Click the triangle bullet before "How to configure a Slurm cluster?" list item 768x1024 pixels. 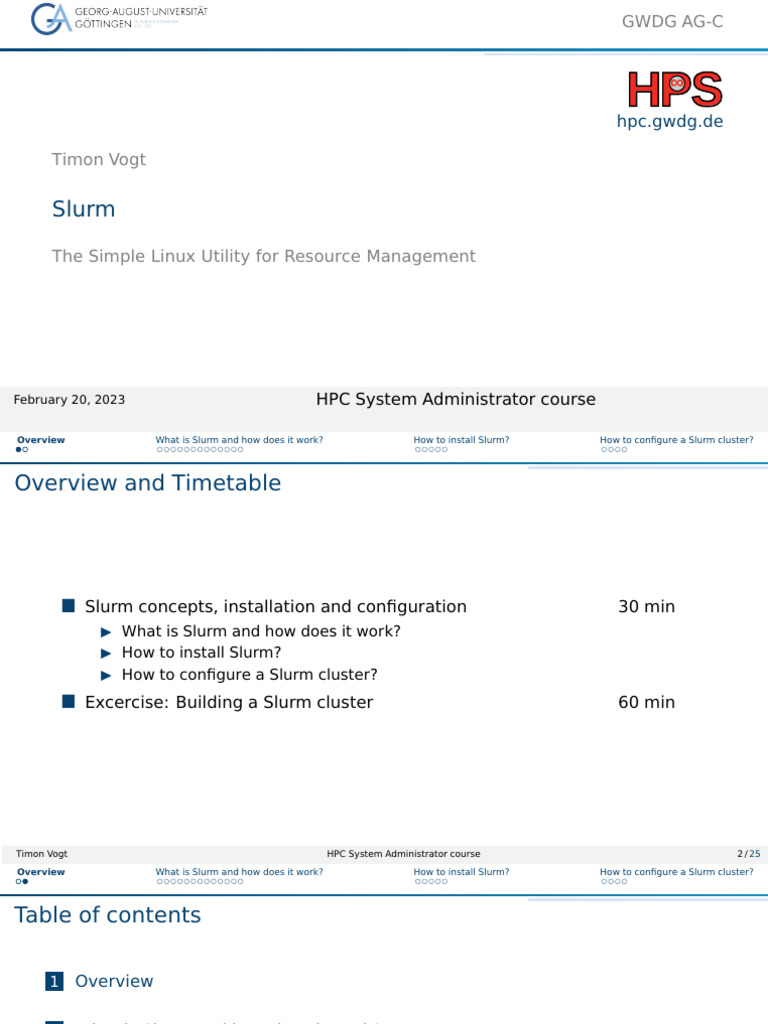coord(107,675)
